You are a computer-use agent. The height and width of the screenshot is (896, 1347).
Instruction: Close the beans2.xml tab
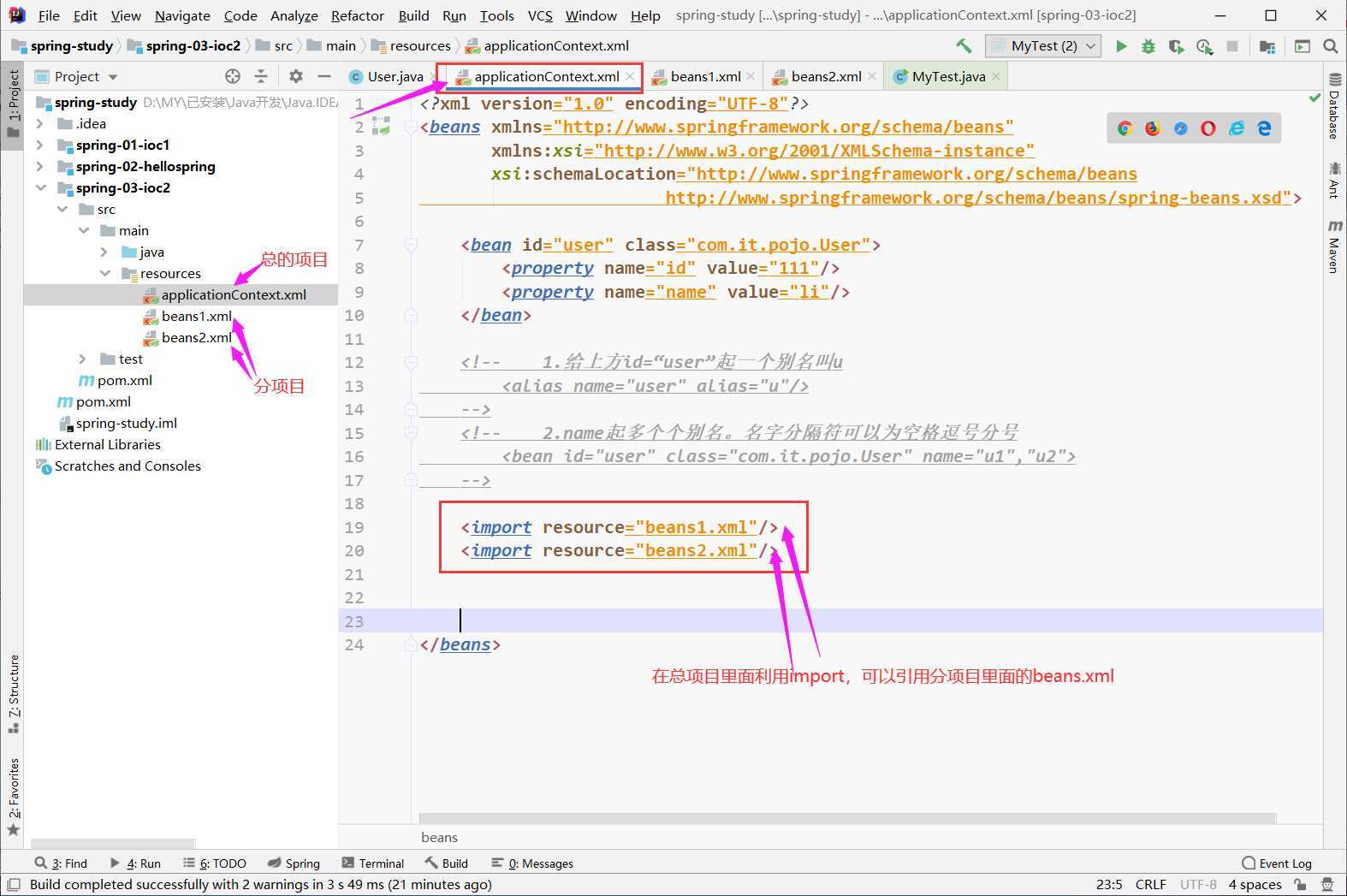click(871, 76)
